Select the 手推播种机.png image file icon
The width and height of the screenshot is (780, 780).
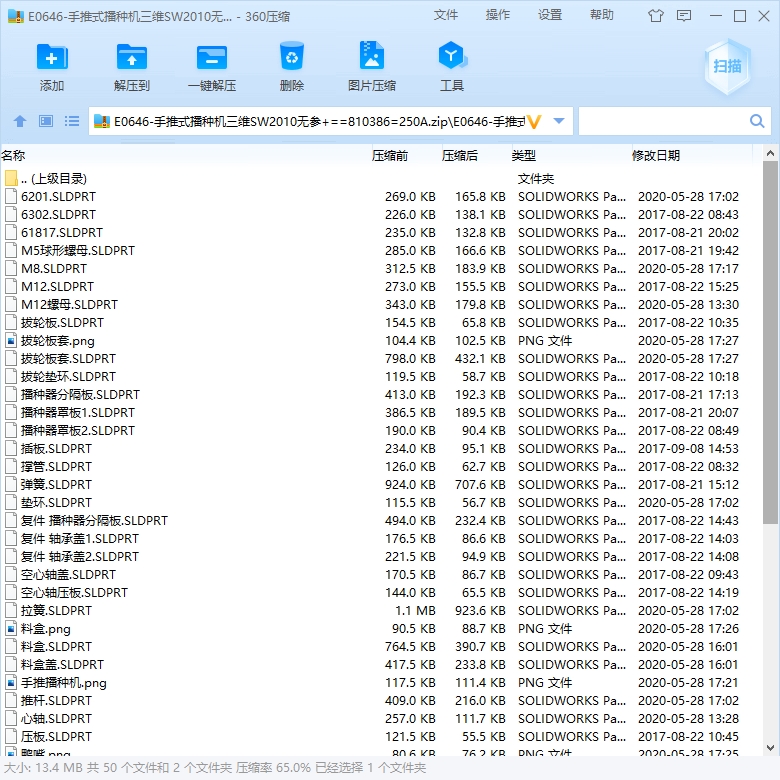click(11, 682)
